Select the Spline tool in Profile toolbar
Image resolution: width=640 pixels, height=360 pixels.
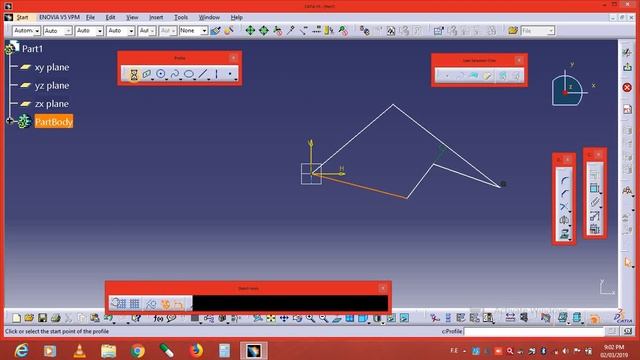pyautogui.click(x=175, y=74)
